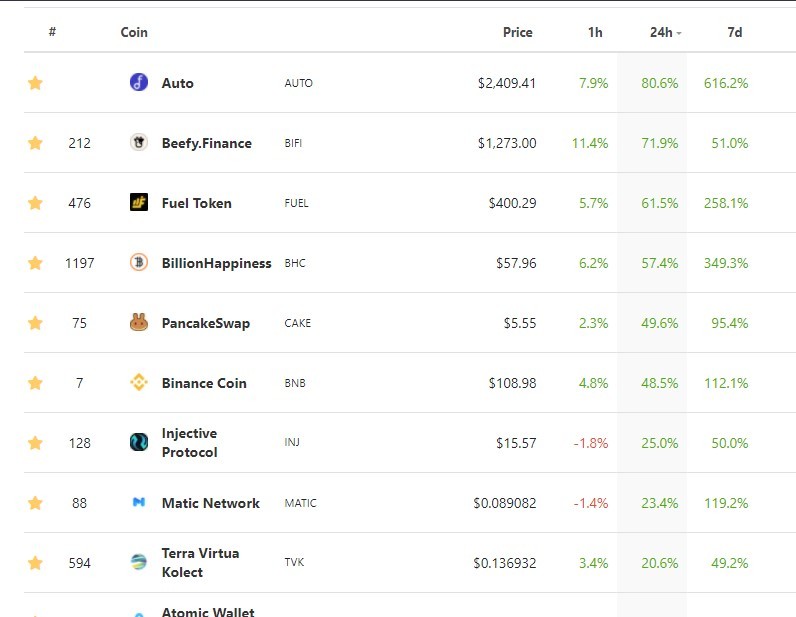The image size is (796, 617).
Task: Sort by the Coin column header
Action: [134, 33]
